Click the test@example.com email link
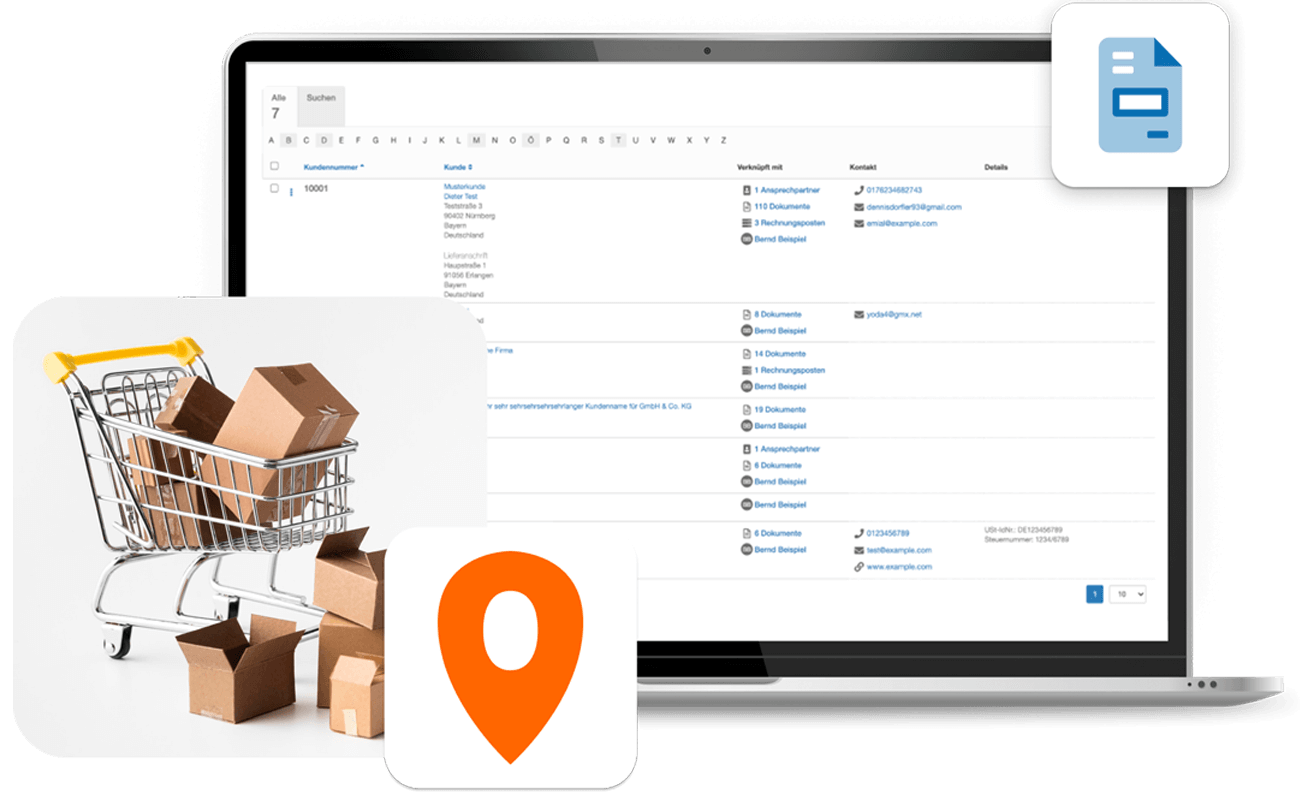The height and width of the screenshot is (802, 1300). pos(899,550)
